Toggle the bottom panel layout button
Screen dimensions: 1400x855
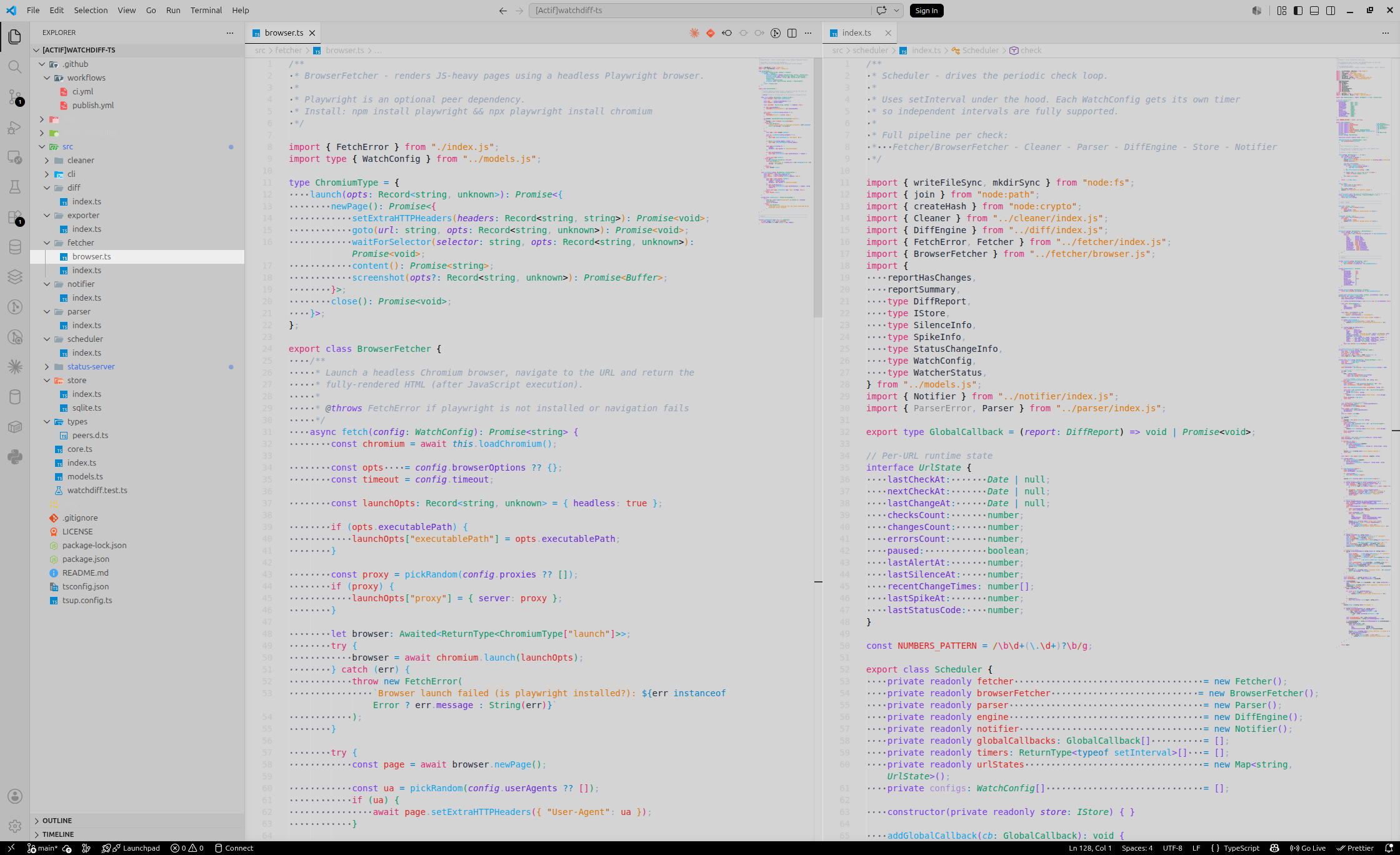pos(1314,11)
